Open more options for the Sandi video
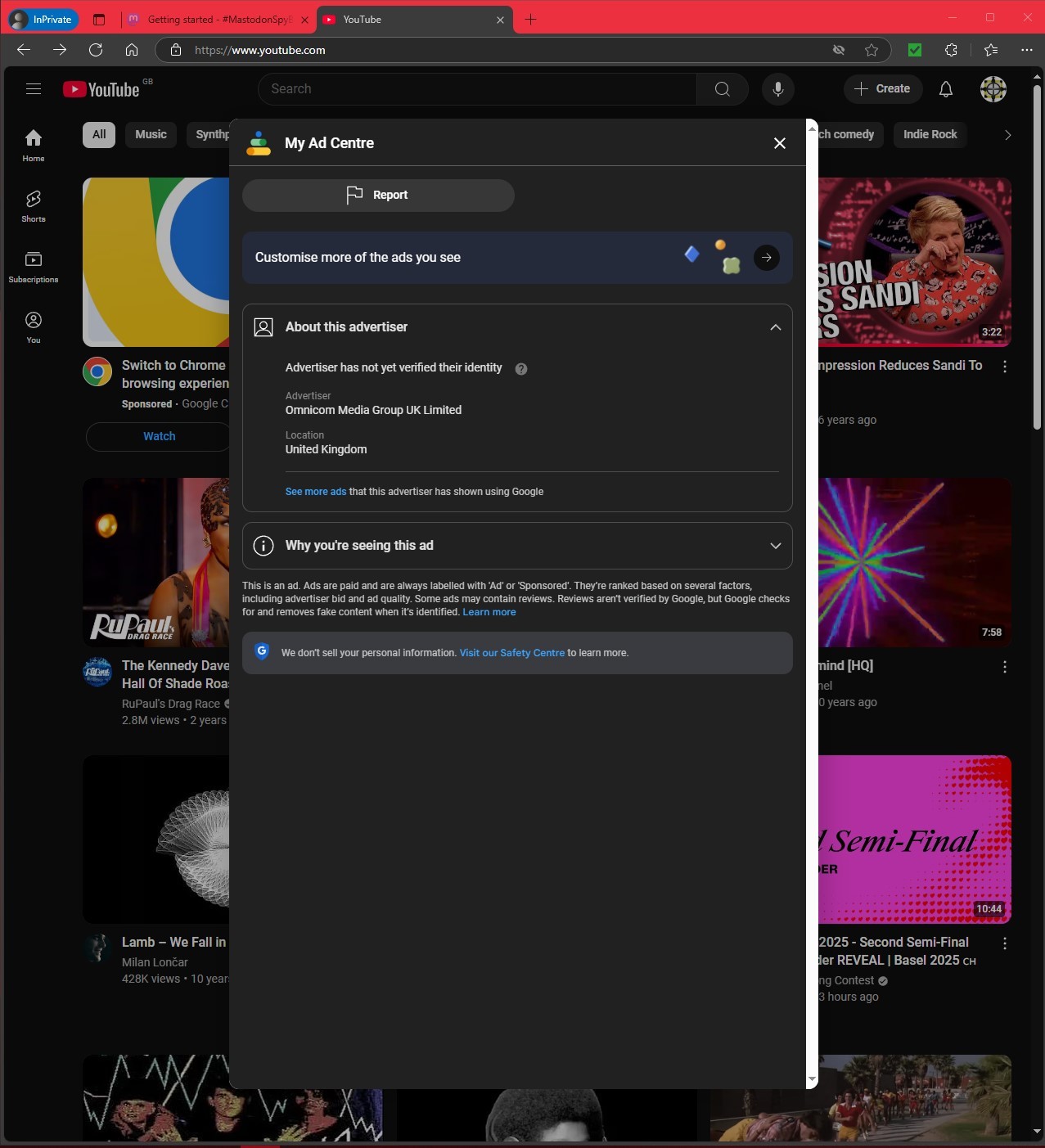The image size is (1045, 1148). [x=1005, y=367]
